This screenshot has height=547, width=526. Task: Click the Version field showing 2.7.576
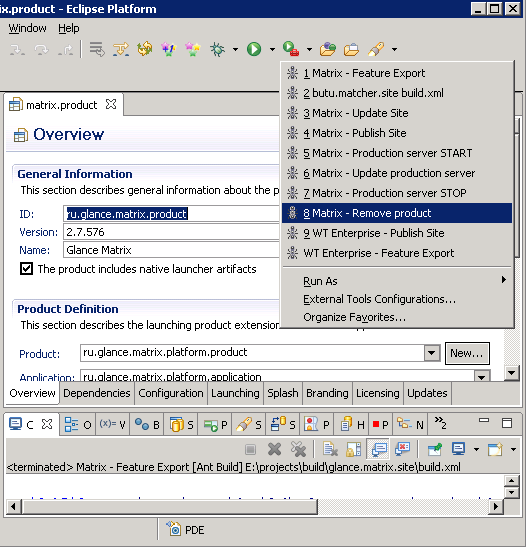point(171,232)
